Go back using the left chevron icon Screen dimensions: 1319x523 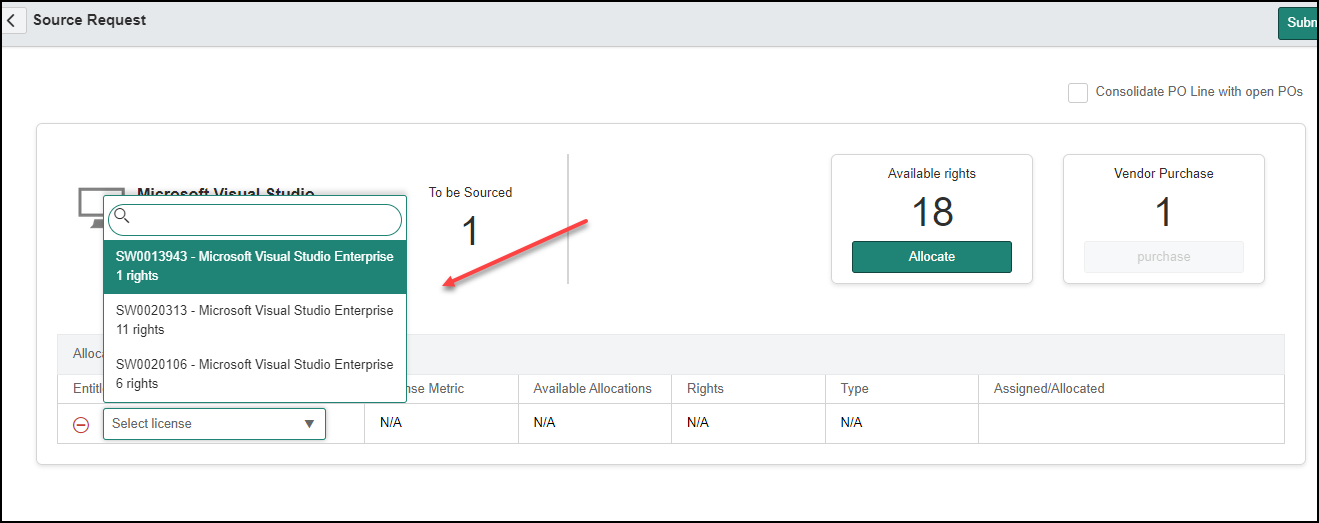coord(11,20)
